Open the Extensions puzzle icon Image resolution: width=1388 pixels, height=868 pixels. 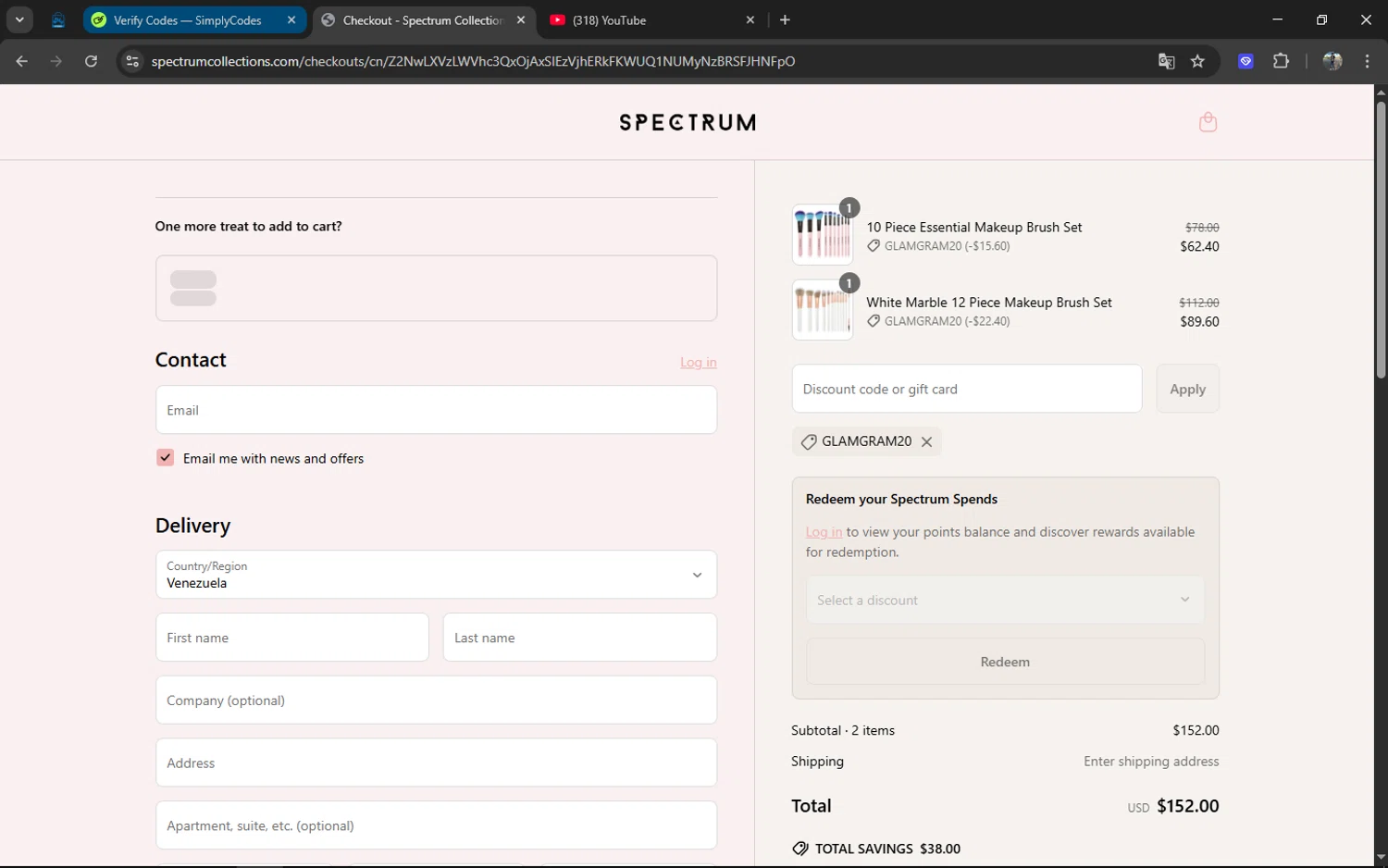[1281, 61]
